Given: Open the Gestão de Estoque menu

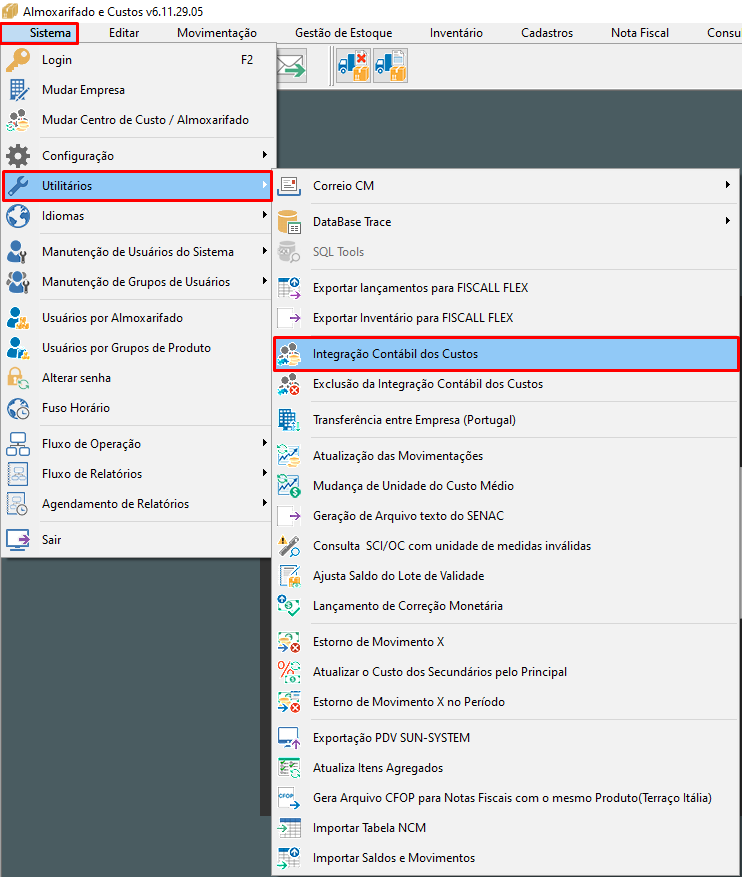Looking at the screenshot, I should point(343,33).
